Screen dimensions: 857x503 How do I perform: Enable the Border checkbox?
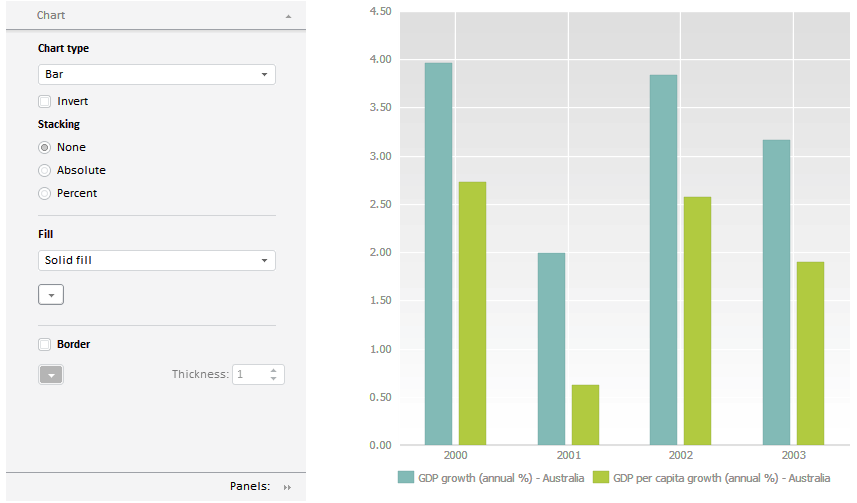(44, 344)
